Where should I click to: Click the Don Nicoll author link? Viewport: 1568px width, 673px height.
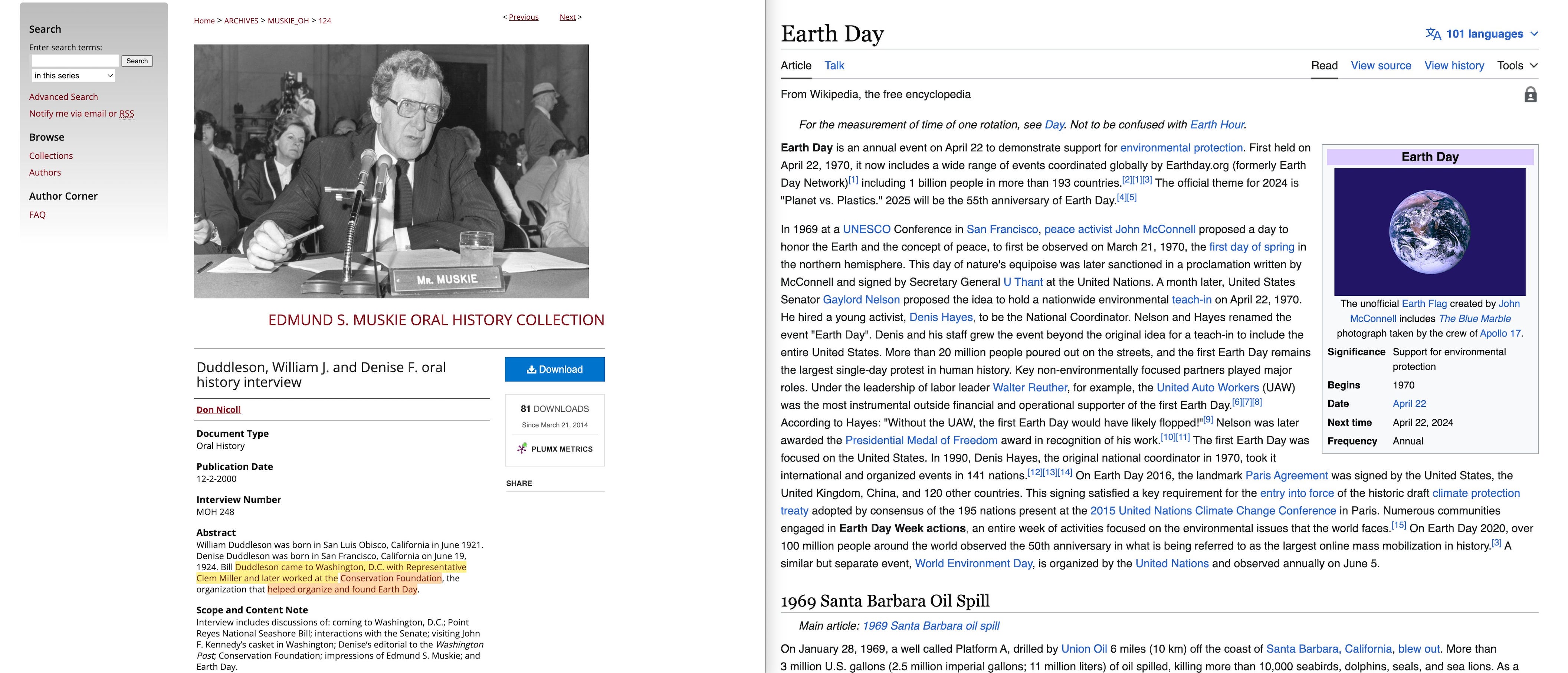coord(219,410)
